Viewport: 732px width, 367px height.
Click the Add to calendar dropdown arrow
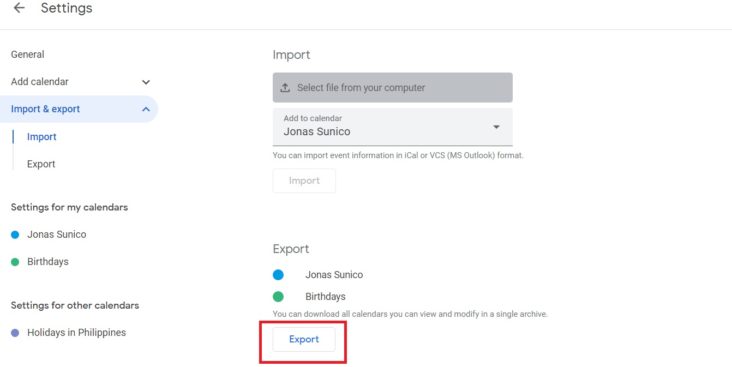tap(496, 127)
